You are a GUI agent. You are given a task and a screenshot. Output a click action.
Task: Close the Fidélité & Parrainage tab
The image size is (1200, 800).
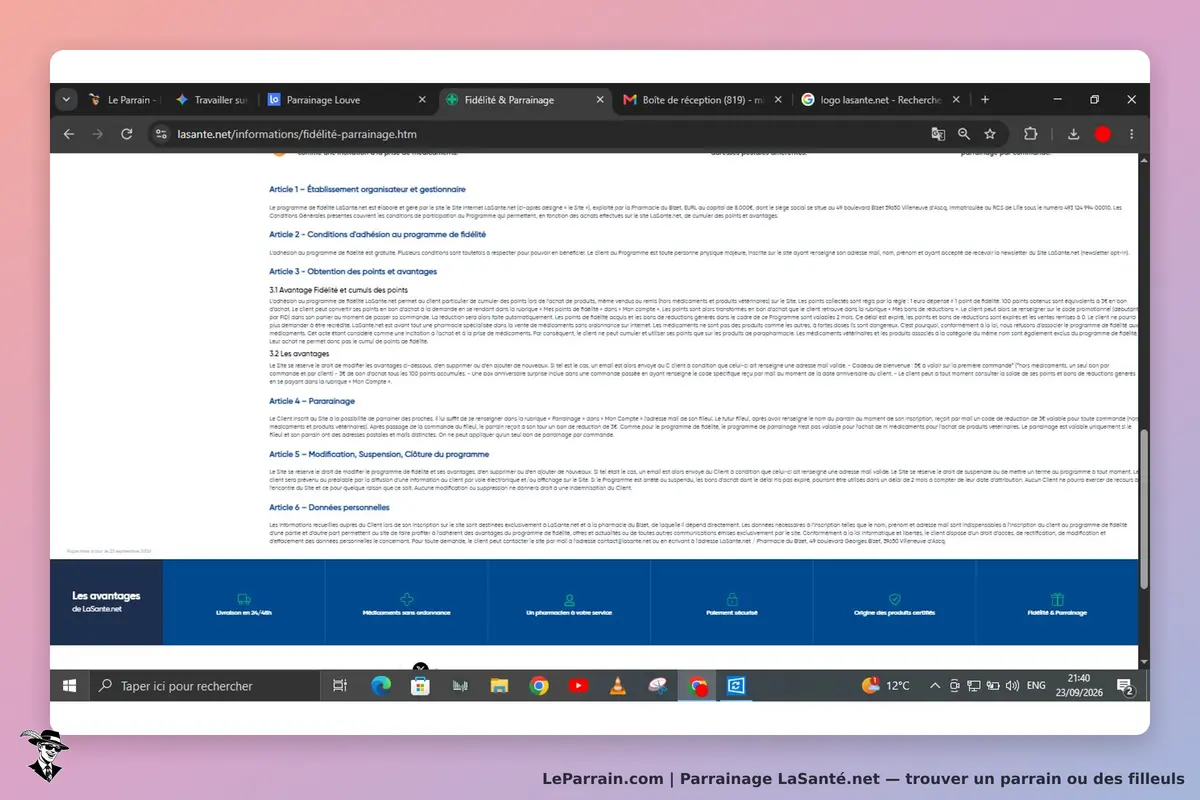point(600,100)
